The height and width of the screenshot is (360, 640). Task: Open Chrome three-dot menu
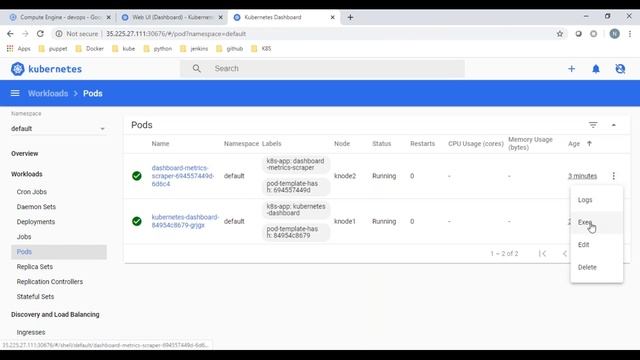point(630,34)
